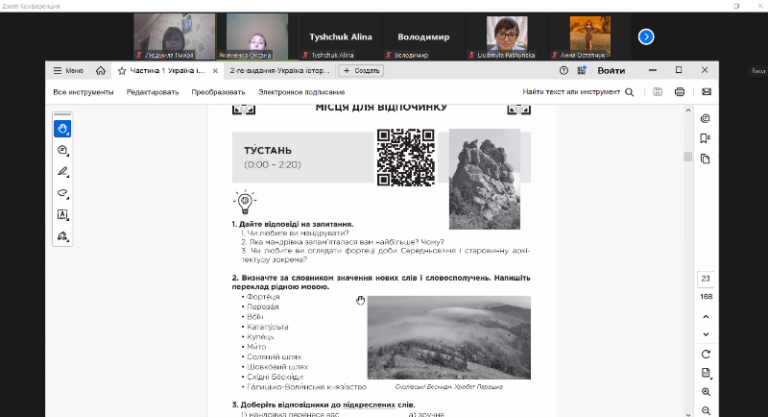The height and width of the screenshot is (417, 768).
Task: Choose the Highlight pen tool
Action: point(62,172)
